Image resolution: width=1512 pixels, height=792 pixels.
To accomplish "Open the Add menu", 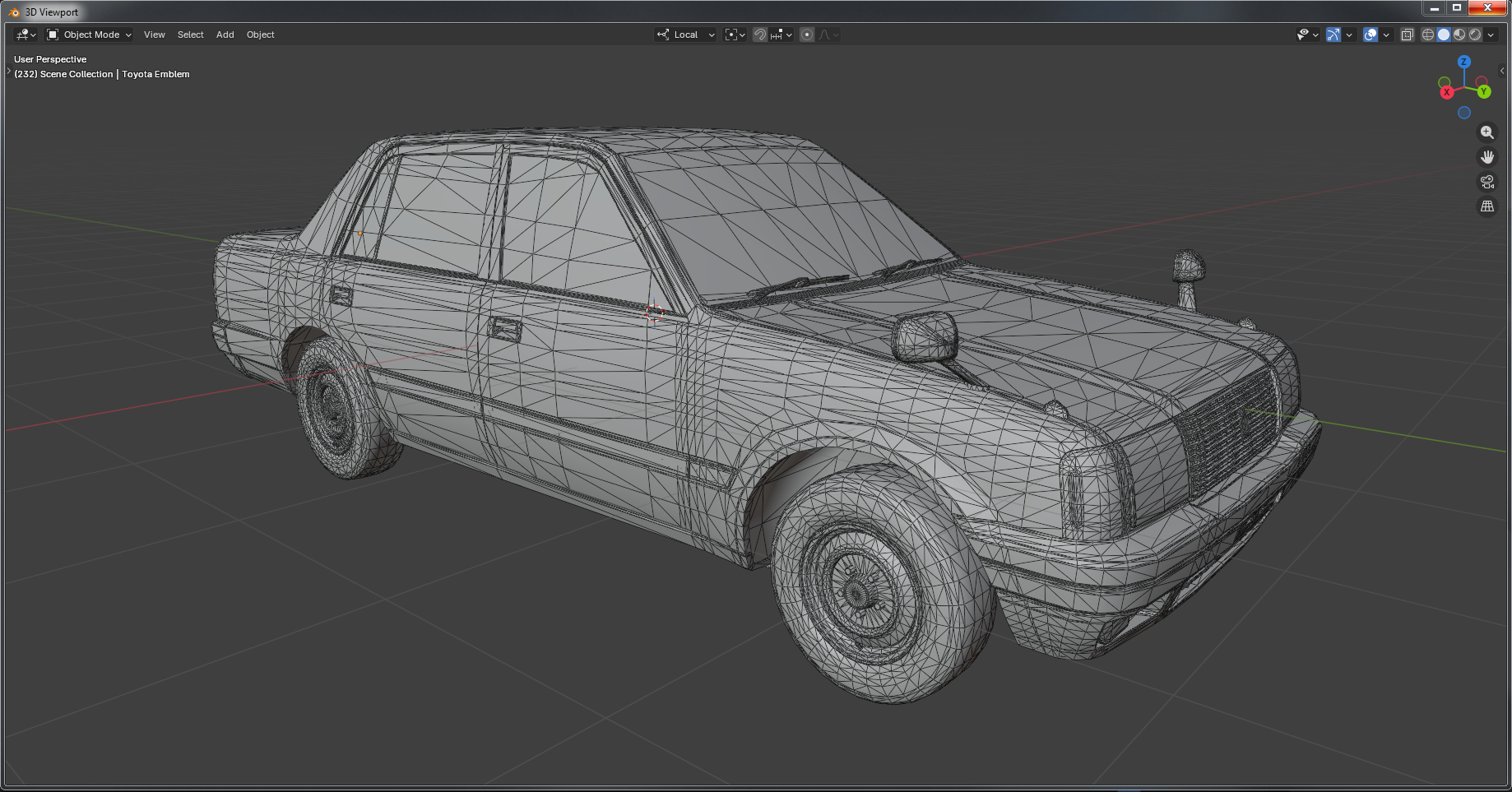I will (225, 35).
